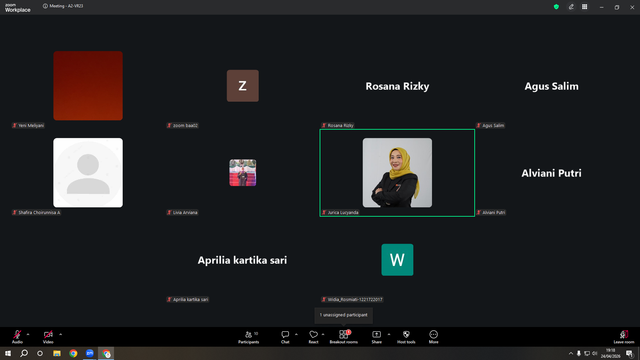Viewport: 640px width, 360px height.
Task: Click the Livia Arviana name label
Action: pos(182,213)
